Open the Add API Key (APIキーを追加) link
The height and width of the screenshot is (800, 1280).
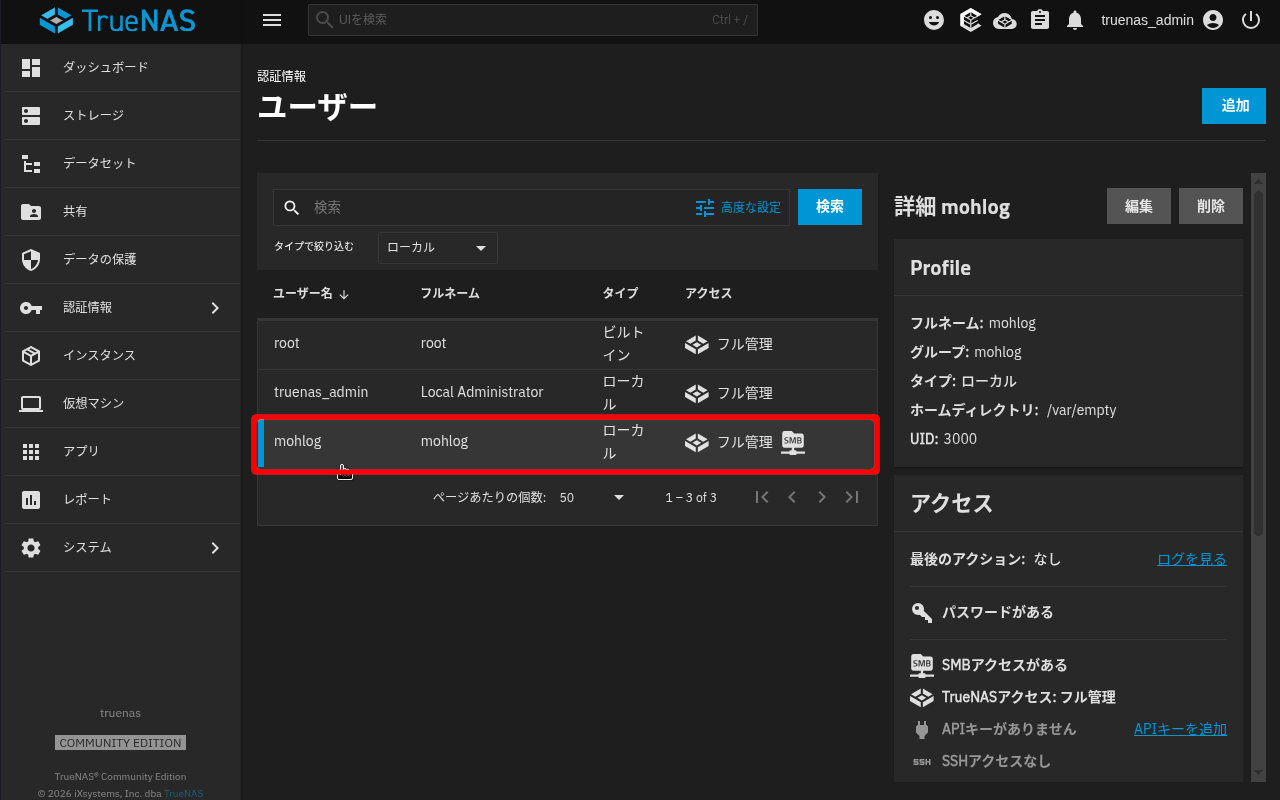pyautogui.click(x=1180, y=729)
